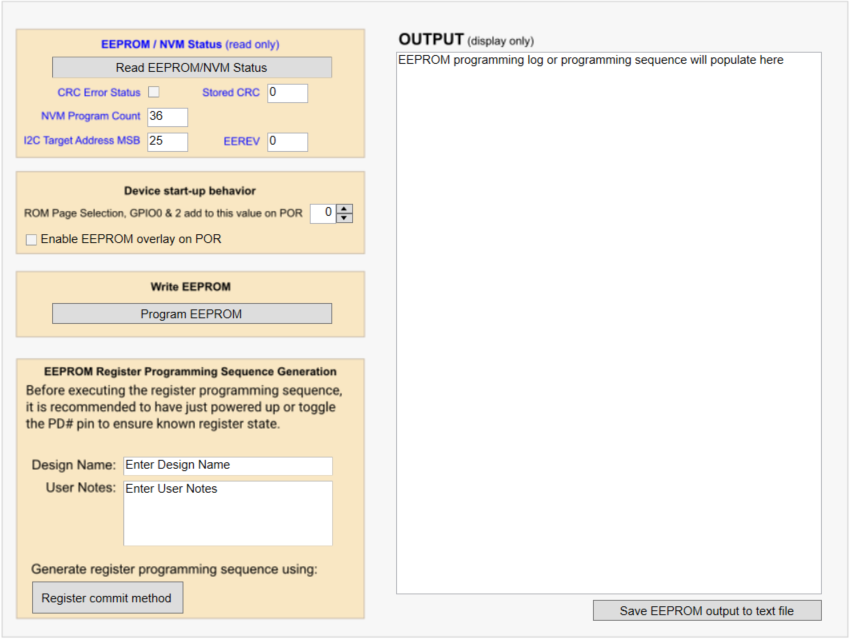Select the Stored CRC value field
This screenshot has width=851, height=640.
tap(287, 92)
